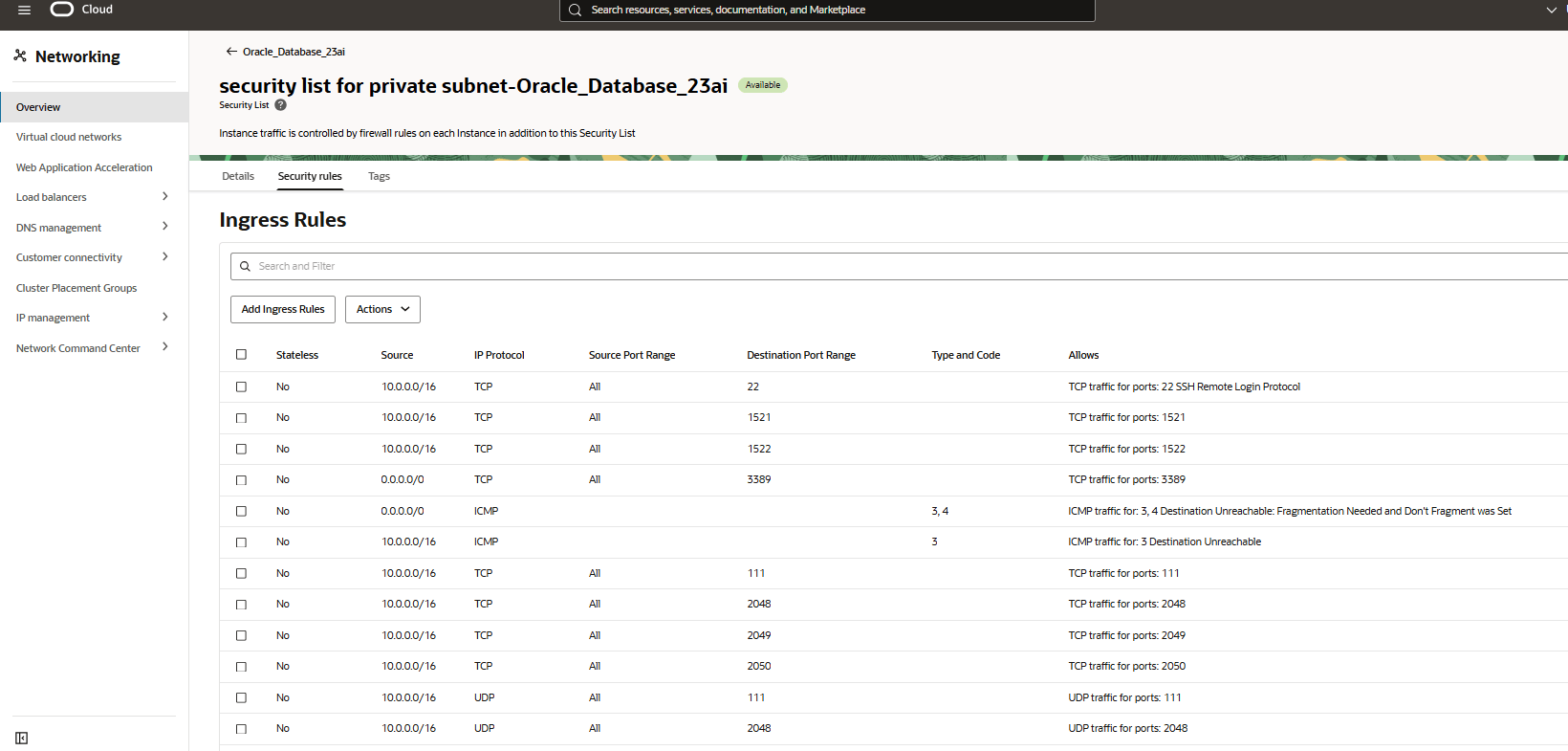The width and height of the screenshot is (1568, 751).
Task: Click the Source column header
Action: pos(397,355)
